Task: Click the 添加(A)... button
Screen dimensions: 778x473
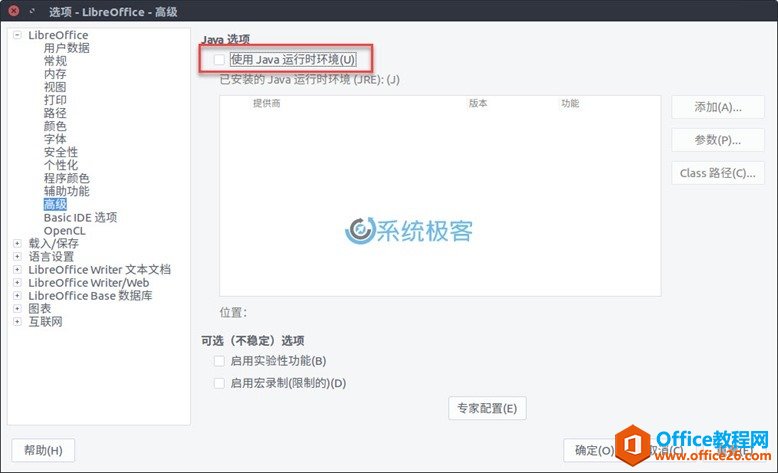Action: [717, 107]
